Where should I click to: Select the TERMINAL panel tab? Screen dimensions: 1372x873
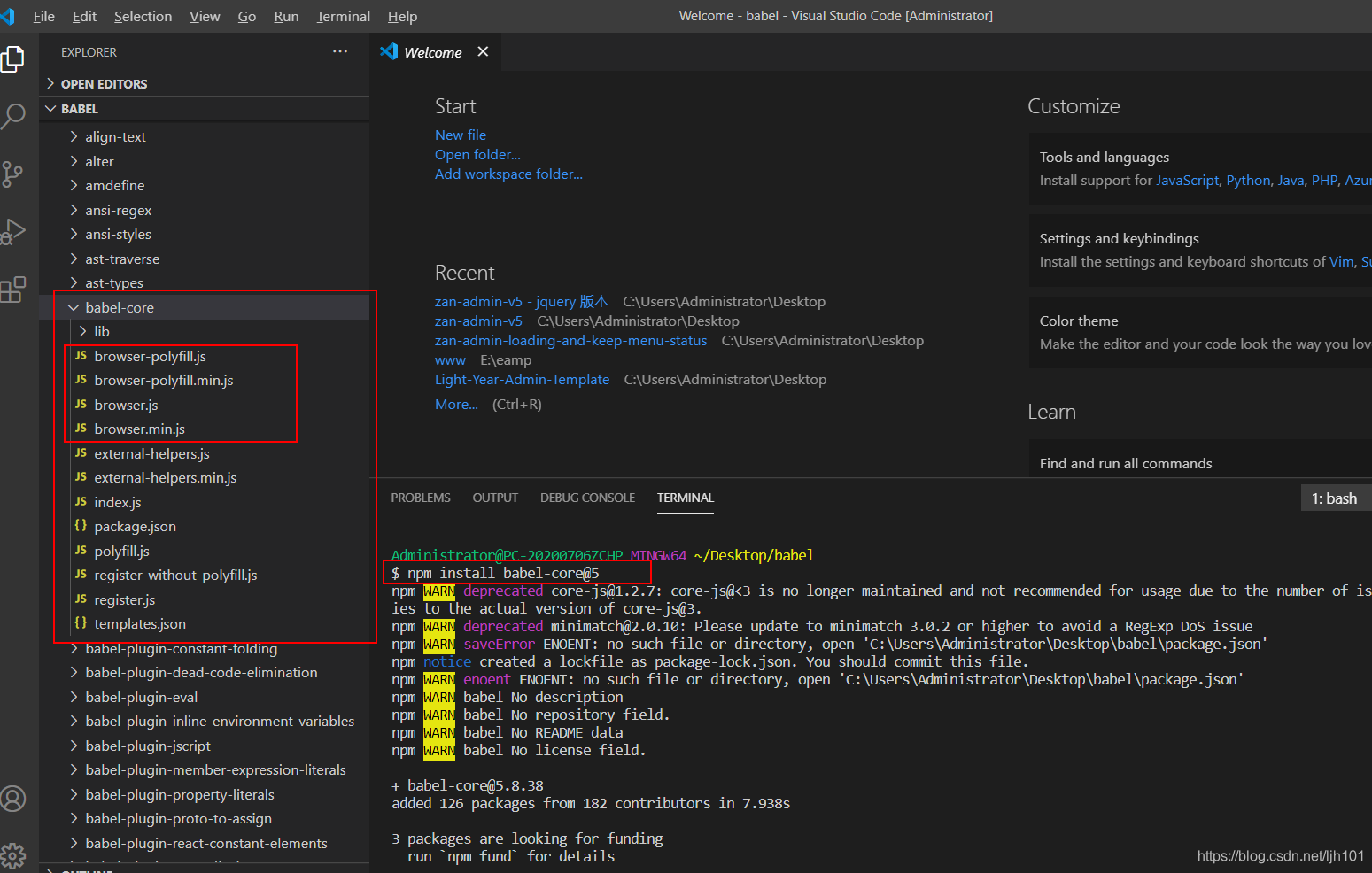(686, 498)
